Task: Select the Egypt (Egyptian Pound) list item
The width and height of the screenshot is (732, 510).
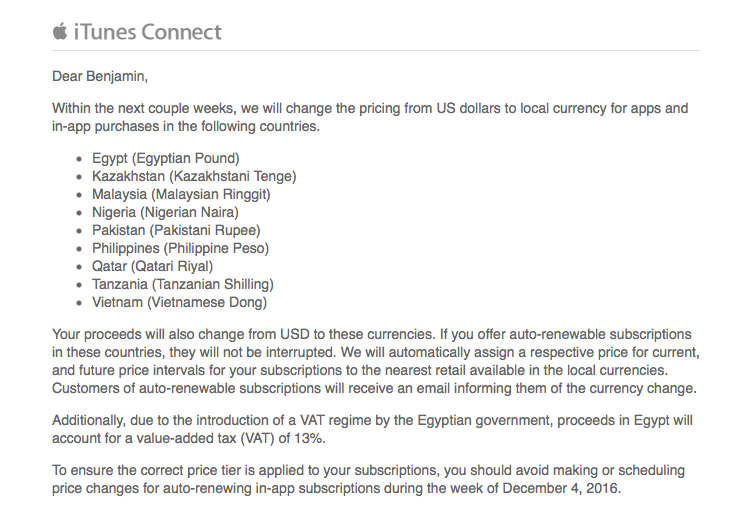Action: (x=165, y=158)
